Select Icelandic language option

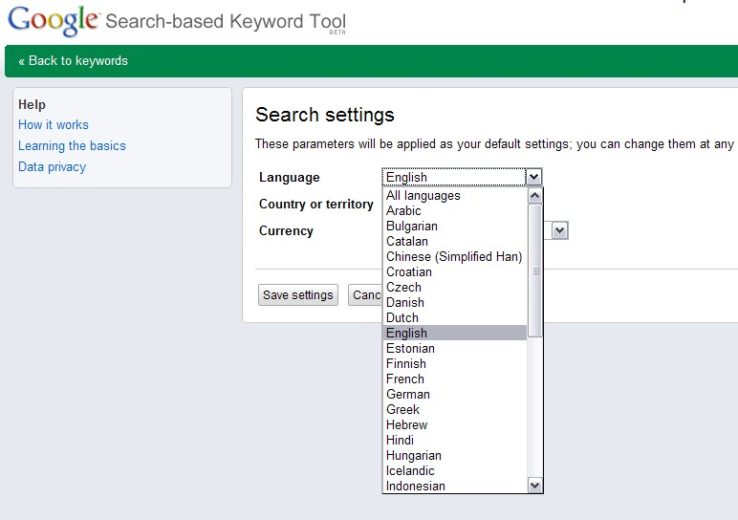455,471
